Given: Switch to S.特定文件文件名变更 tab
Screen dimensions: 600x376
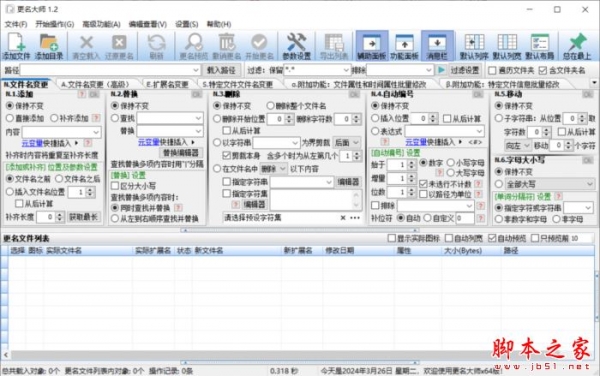Looking at the screenshot, I should pyautogui.click(x=238, y=84).
